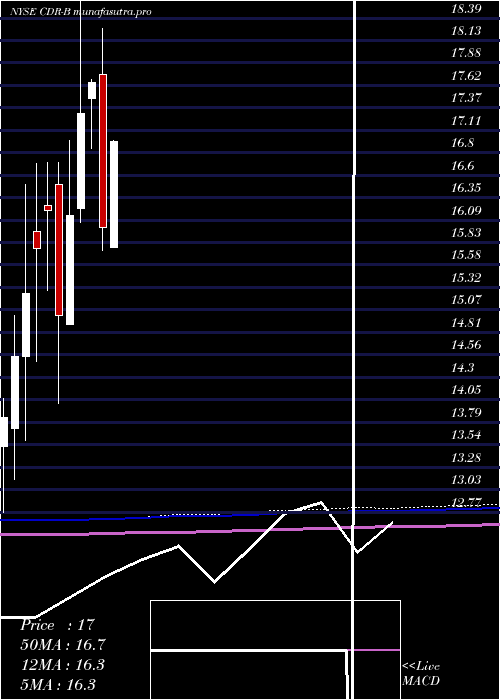This screenshot has width=500, height=700.
Task: Click the Price : 17 readout
Action: point(57,625)
